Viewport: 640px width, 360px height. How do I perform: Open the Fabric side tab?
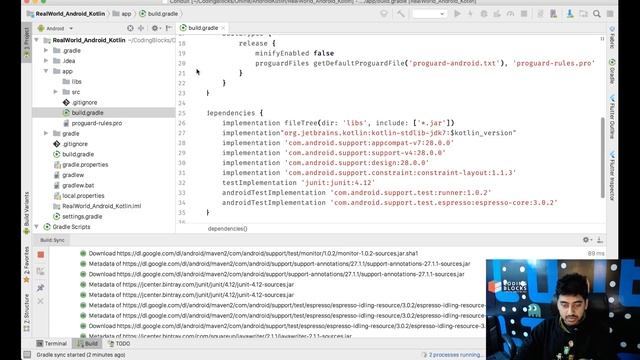612,37
